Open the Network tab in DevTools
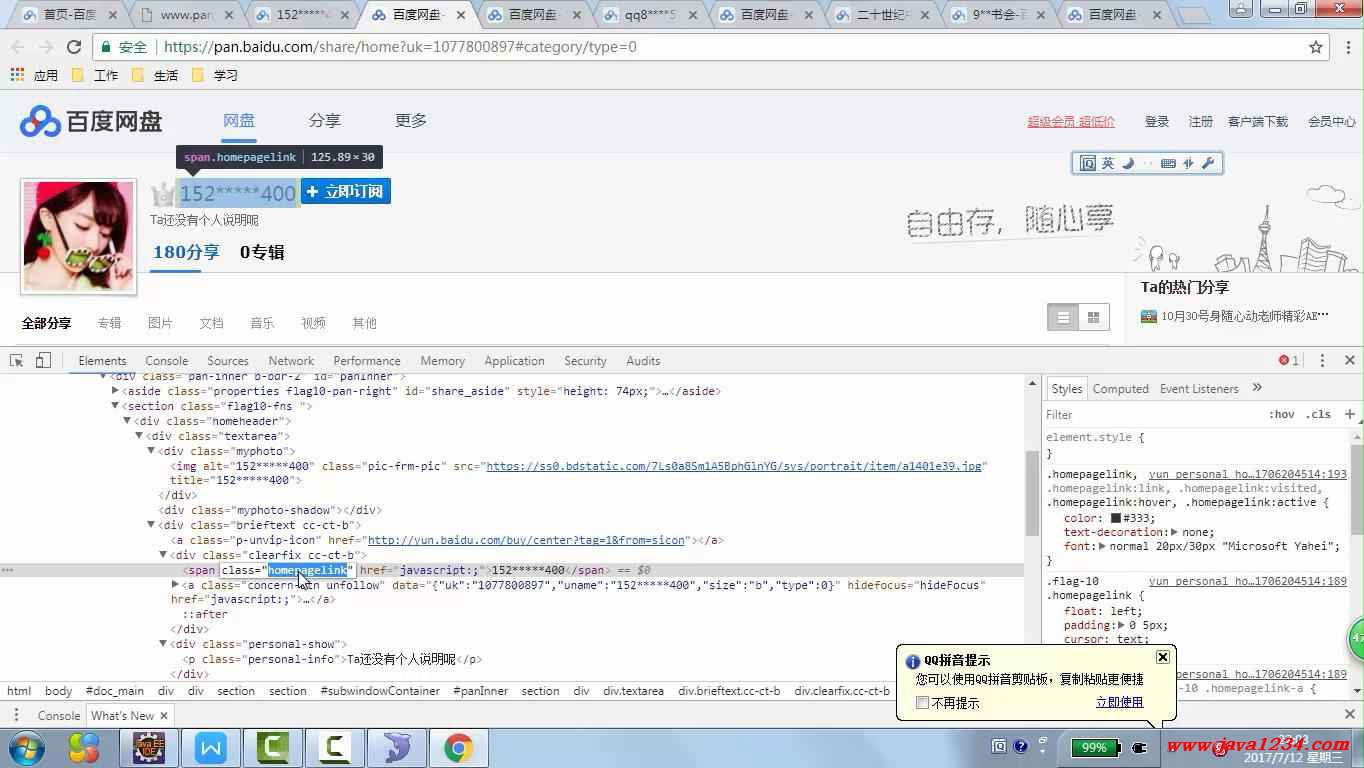 click(291, 361)
